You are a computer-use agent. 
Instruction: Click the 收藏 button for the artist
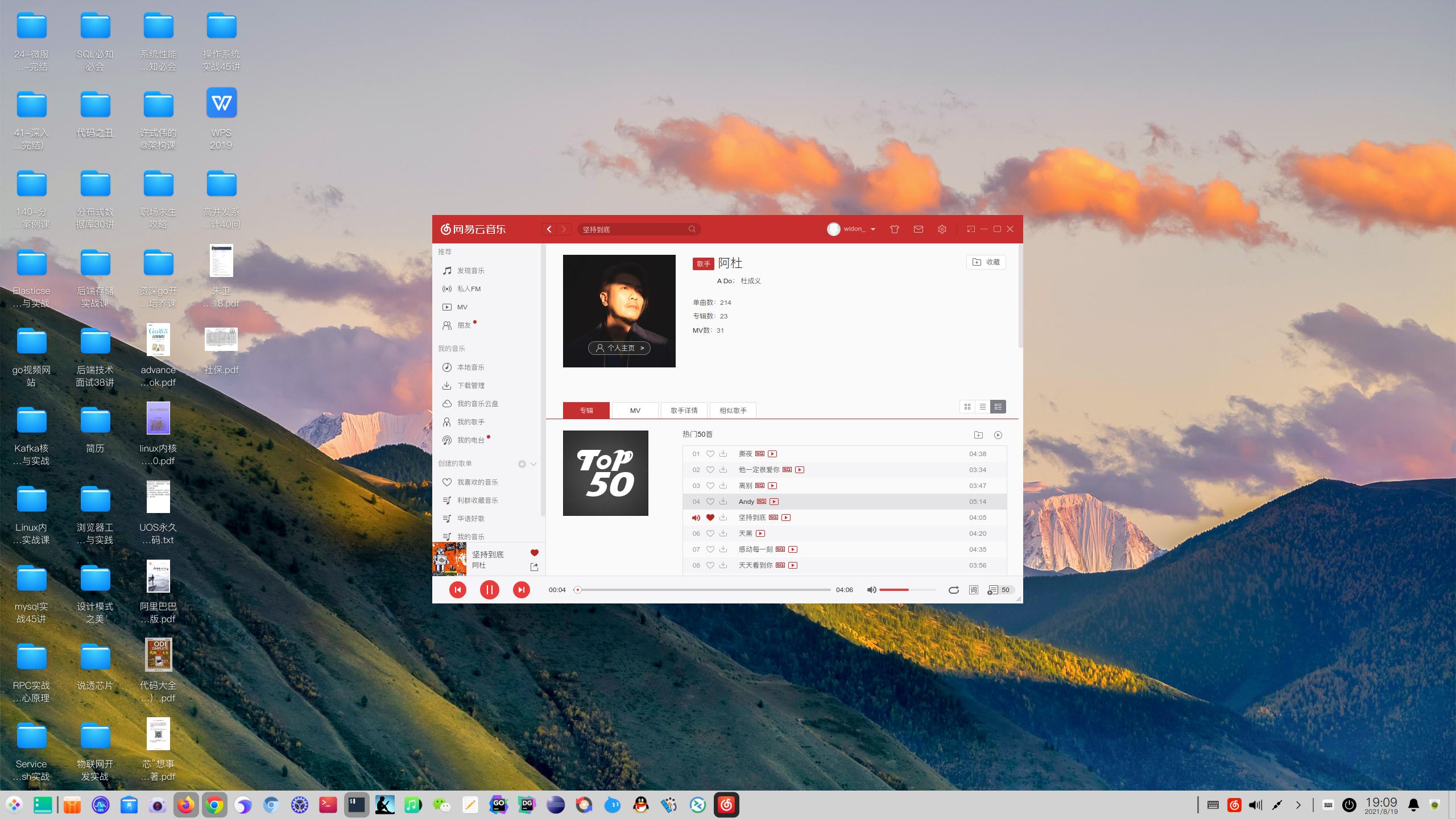986,262
